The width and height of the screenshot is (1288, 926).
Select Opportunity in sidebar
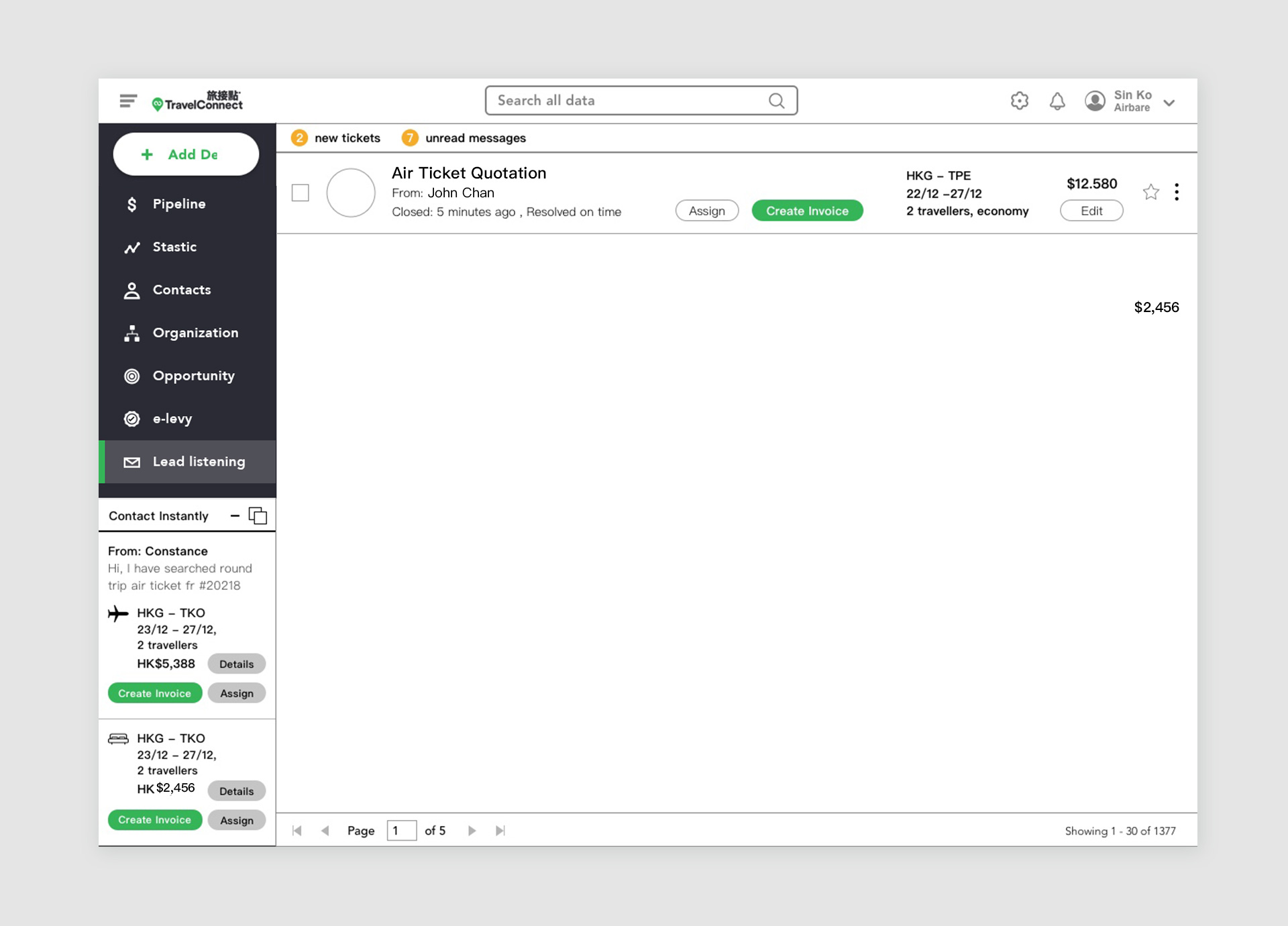click(x=193, y=375)
